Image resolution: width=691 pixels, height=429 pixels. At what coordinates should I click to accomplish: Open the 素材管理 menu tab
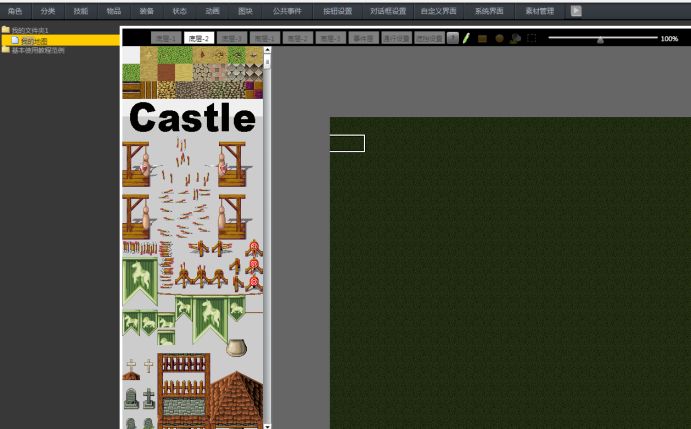click(539, 11)
